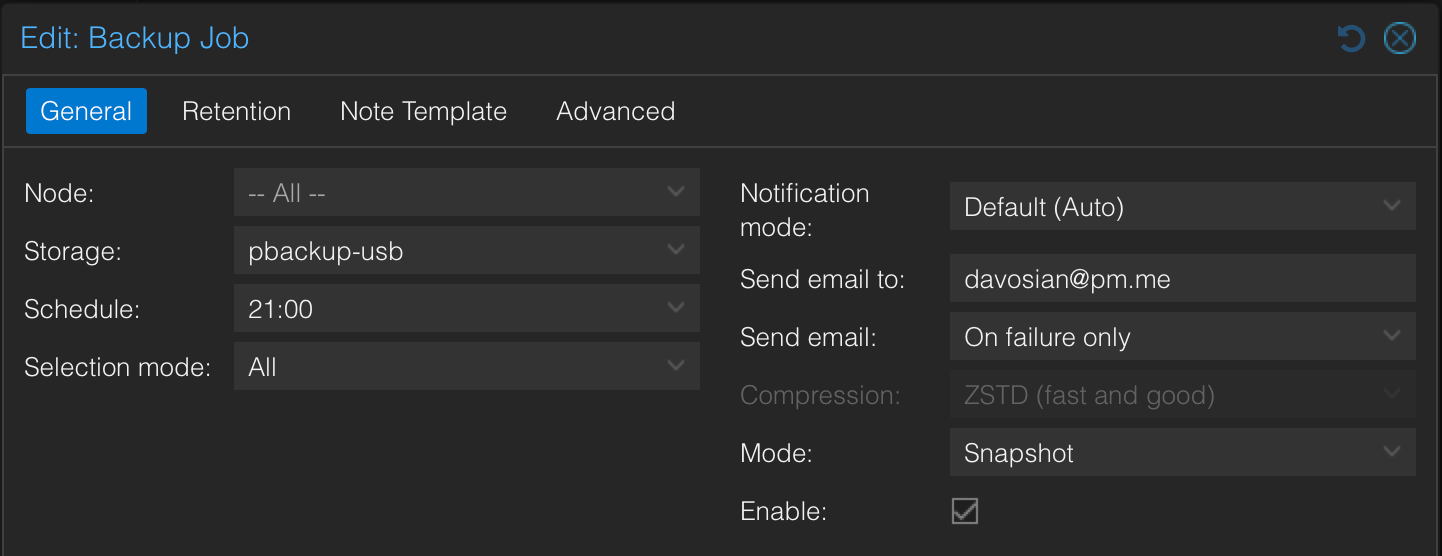
Task: Expand the Send email dropdown
Action: click(1183, 337)
